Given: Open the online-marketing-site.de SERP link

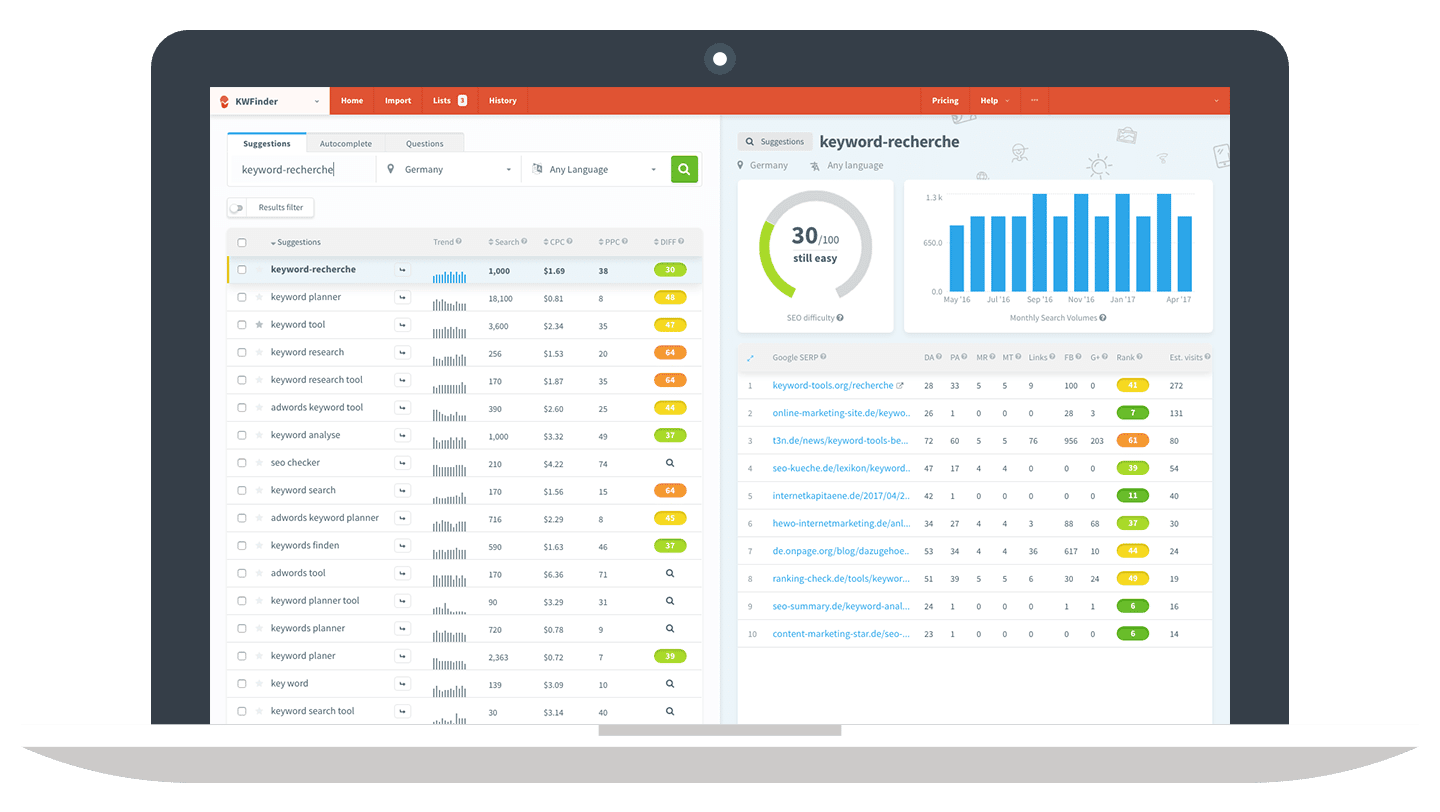Looking at the screenshot, I should pyautogui.click(x=840, y=413).
